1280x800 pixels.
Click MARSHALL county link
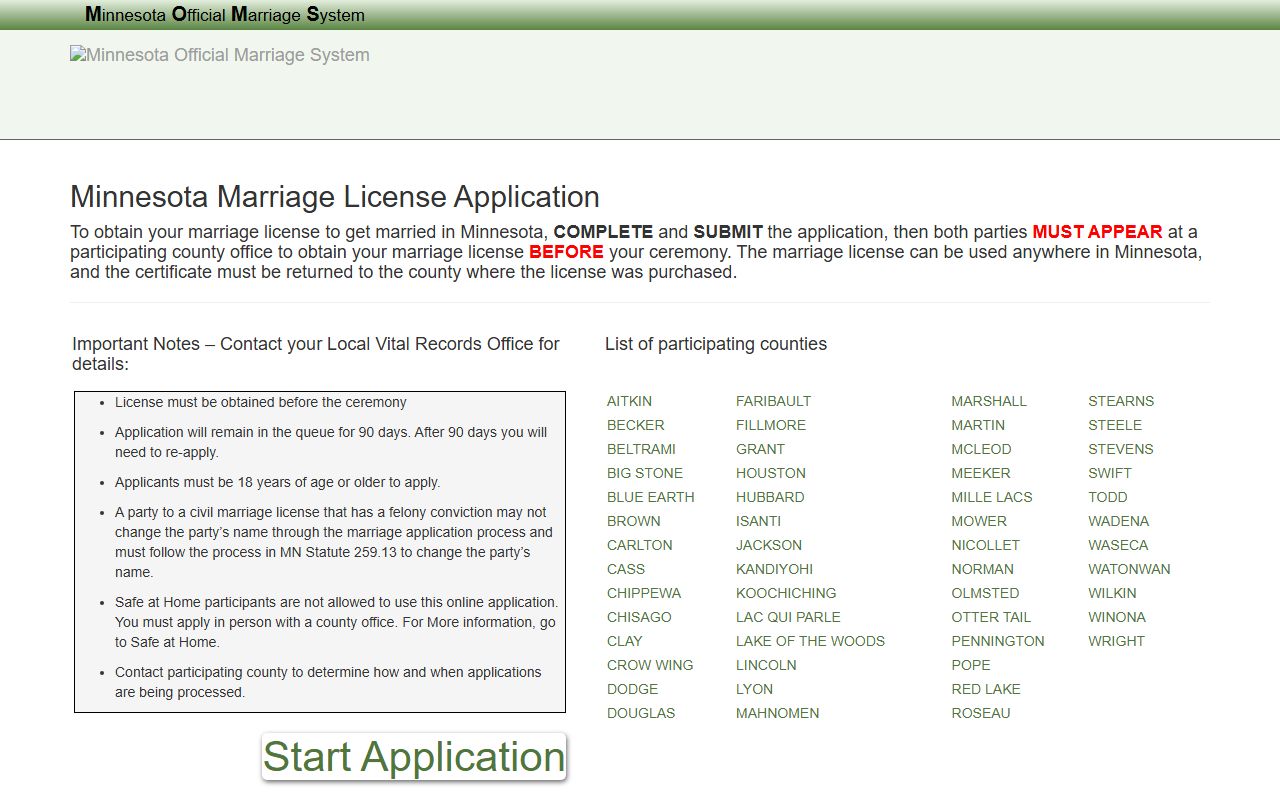989,401
